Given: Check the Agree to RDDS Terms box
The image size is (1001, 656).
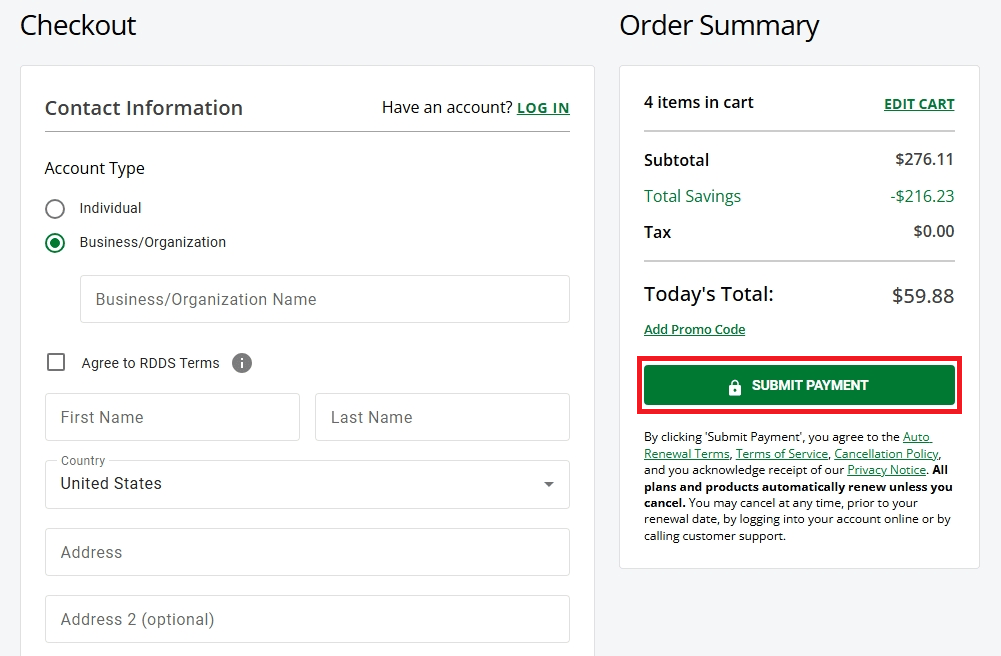Looking at the screenshot, I should point(57,362).
